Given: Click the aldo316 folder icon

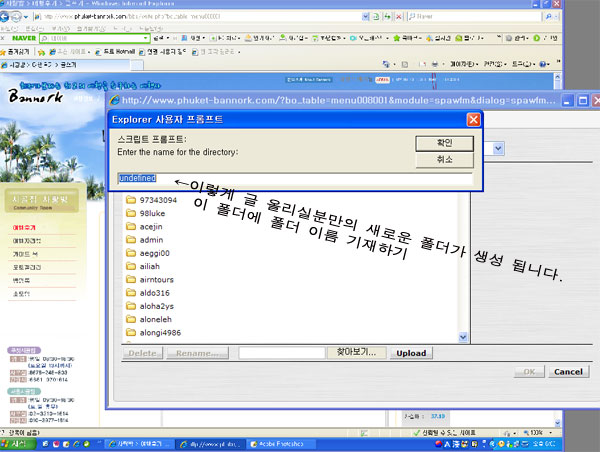Looking at the screenshot, I should [x=130, y=294].
